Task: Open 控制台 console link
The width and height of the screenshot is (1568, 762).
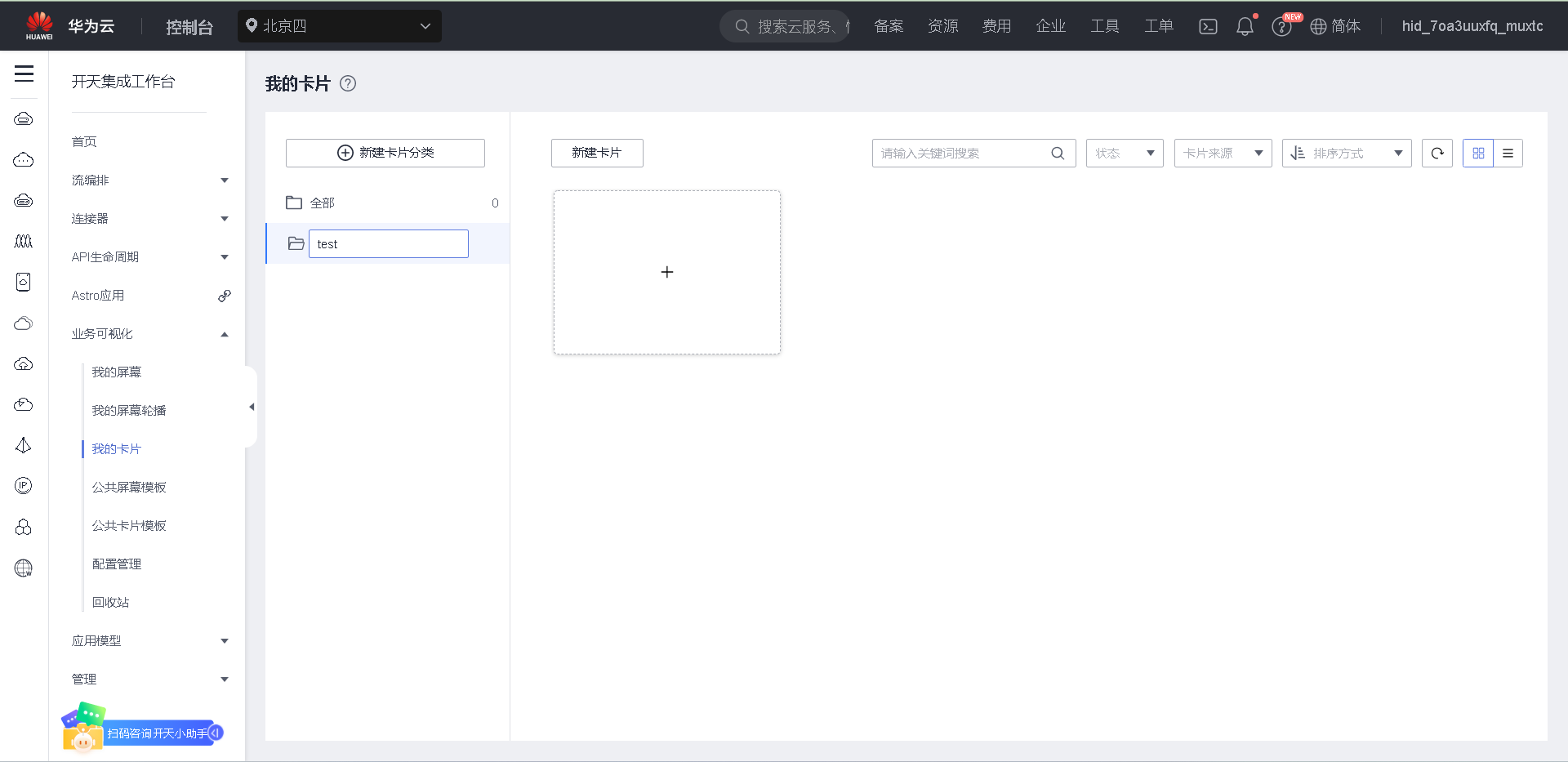Action: tap(189, 27)
